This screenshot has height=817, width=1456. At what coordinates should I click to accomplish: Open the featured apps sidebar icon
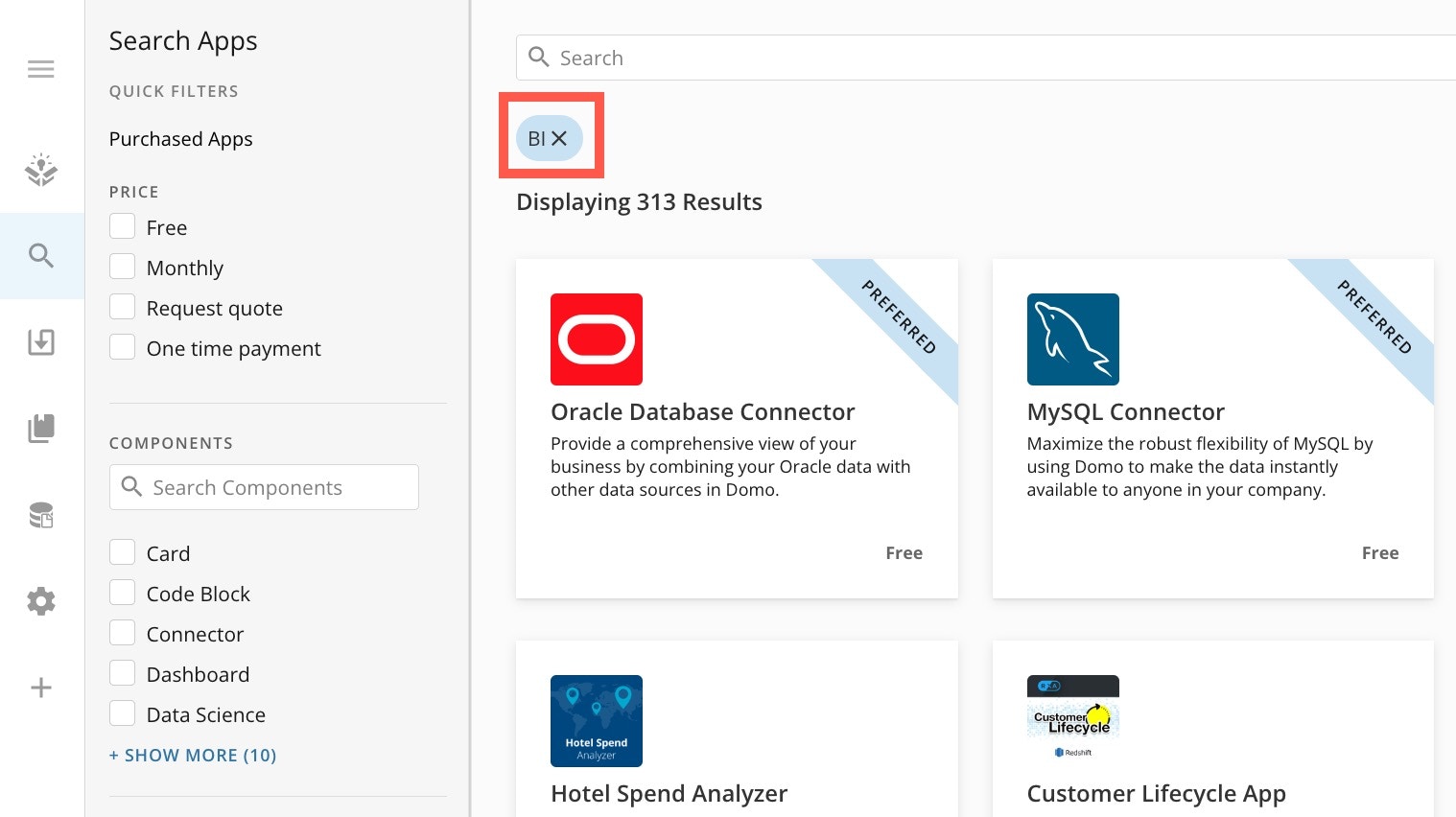click(41, 170)
